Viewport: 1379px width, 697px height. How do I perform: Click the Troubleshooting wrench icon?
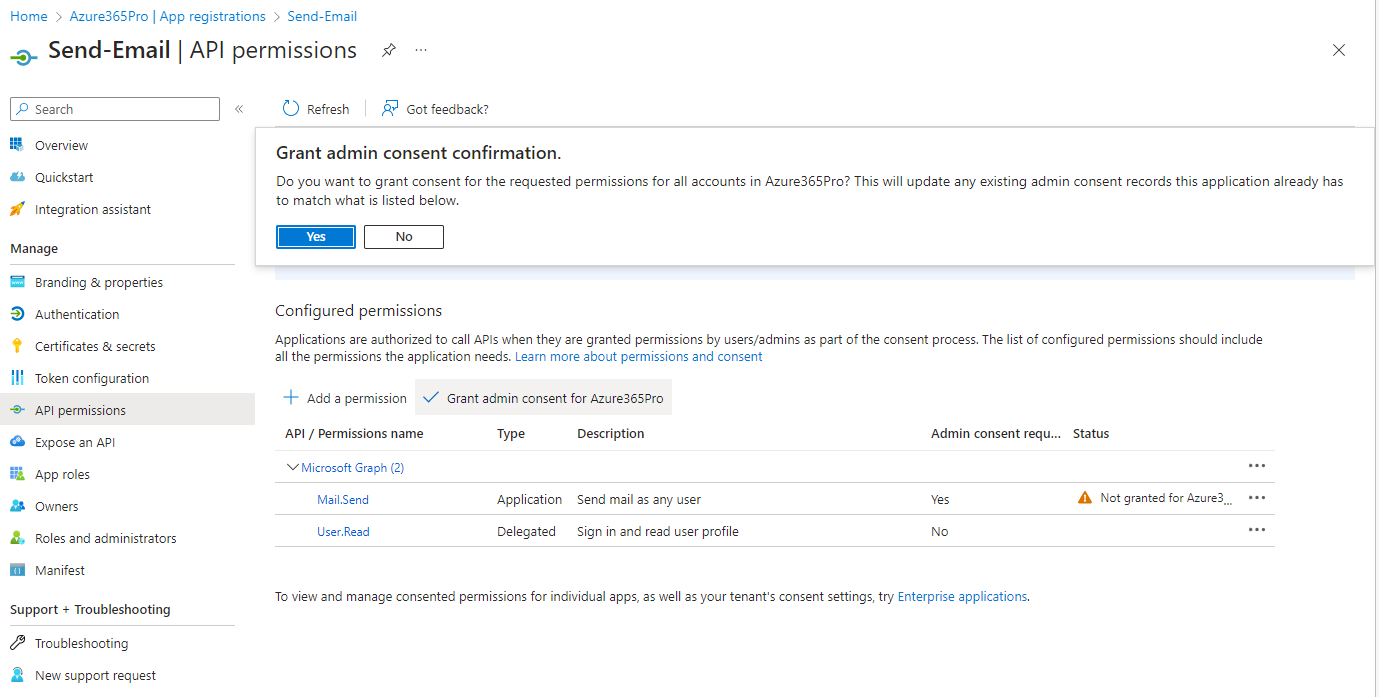pos(17,643)
